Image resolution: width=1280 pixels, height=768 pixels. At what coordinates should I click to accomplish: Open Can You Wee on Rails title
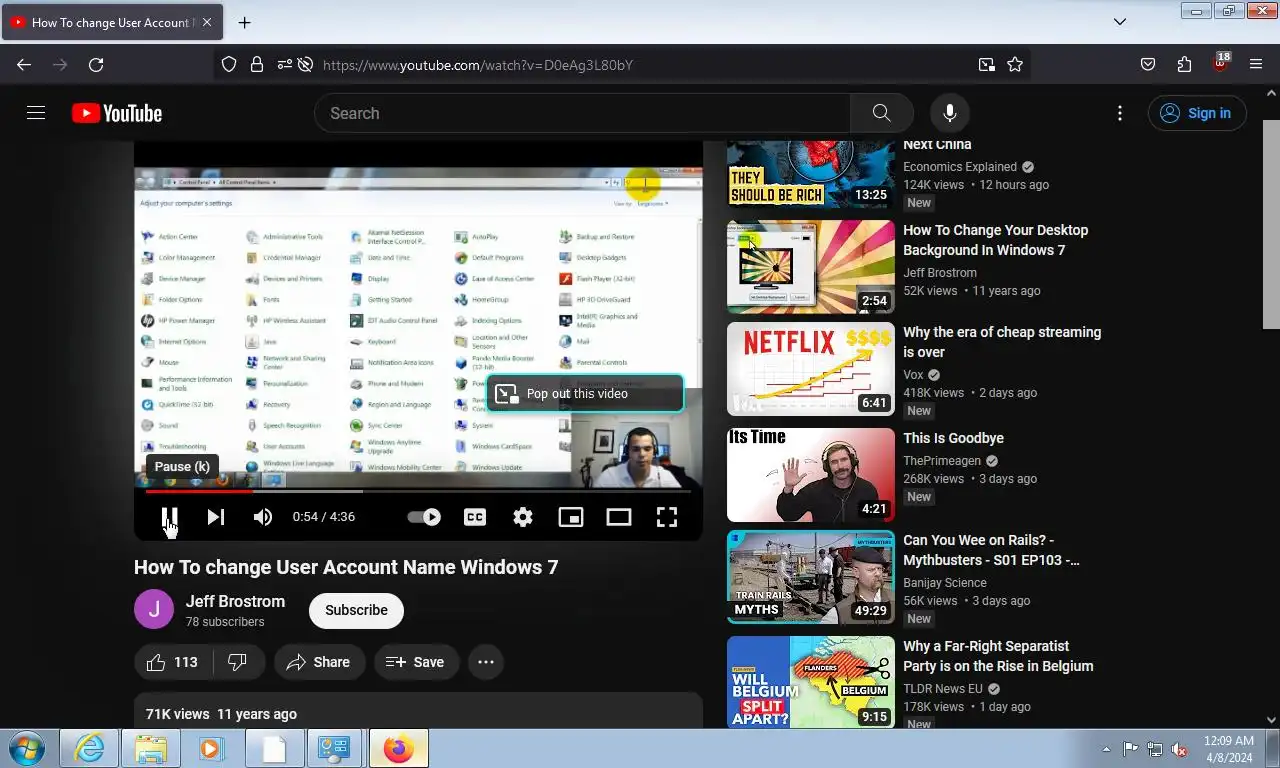coord(991,550)
